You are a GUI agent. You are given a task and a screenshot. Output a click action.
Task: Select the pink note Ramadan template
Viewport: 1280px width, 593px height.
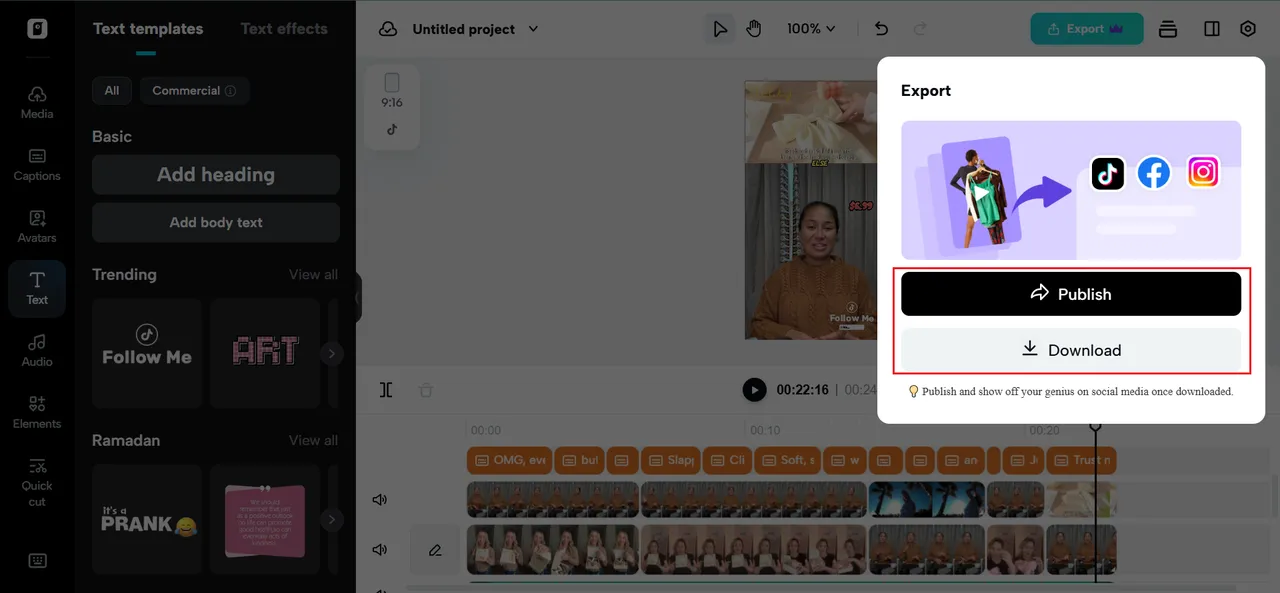pos(265,519)
